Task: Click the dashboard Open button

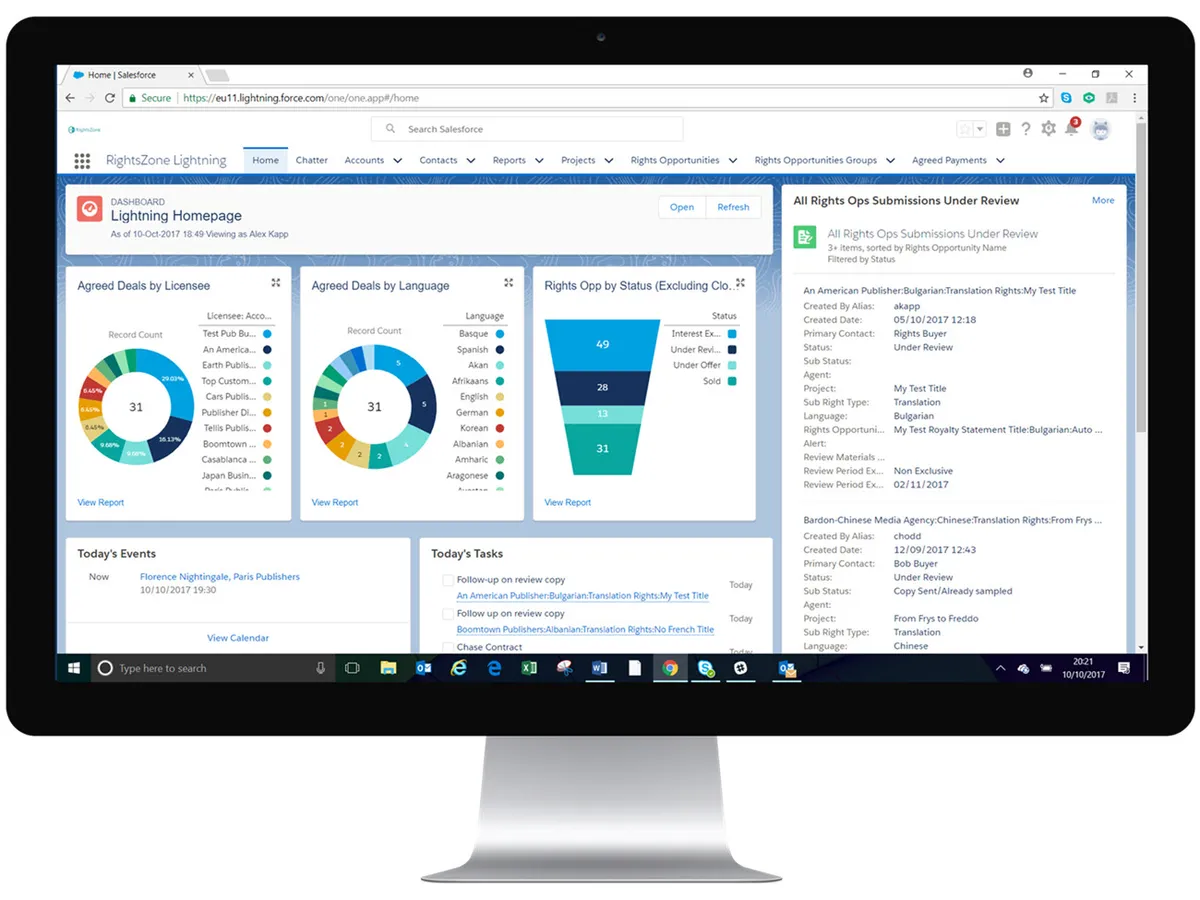Action: (x=682, y=207)
